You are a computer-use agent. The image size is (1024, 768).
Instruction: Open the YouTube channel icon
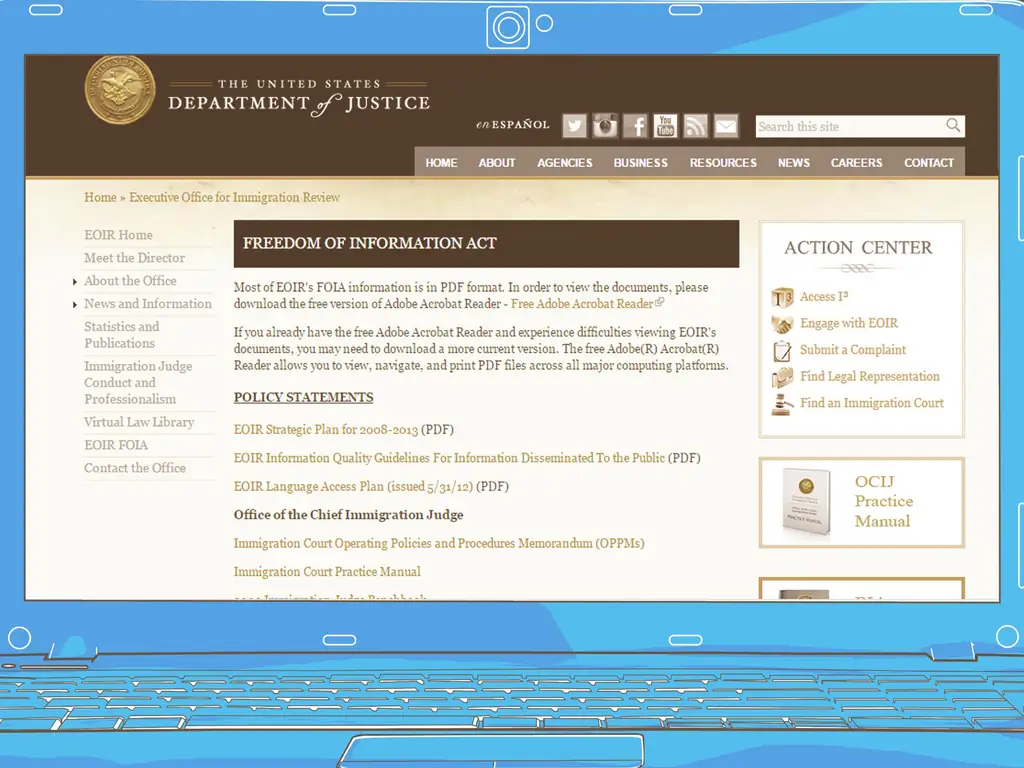pos(665,126)
